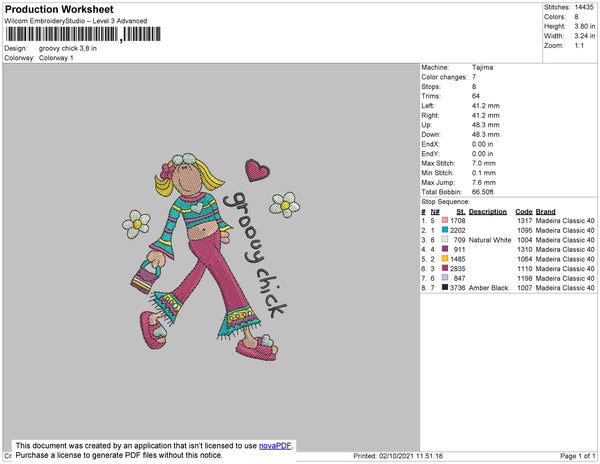Screen dimensions: 600x464
Task: Click the barcode in the header
Action: [x=83, y=34]
